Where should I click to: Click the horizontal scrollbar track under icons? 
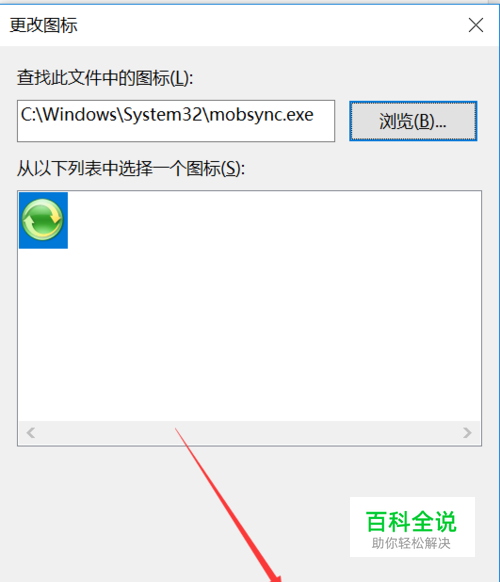[x=249, y=432]
